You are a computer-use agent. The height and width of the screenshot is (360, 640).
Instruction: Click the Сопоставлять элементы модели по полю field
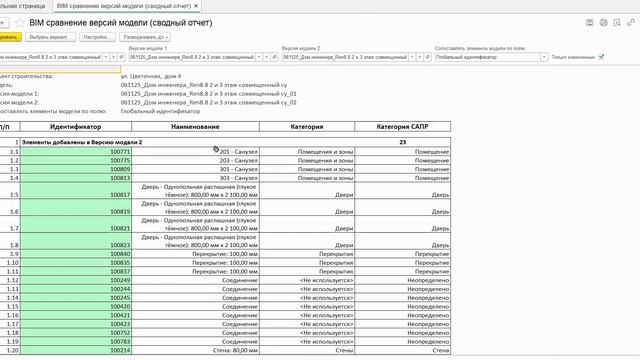tap(487, 57)
